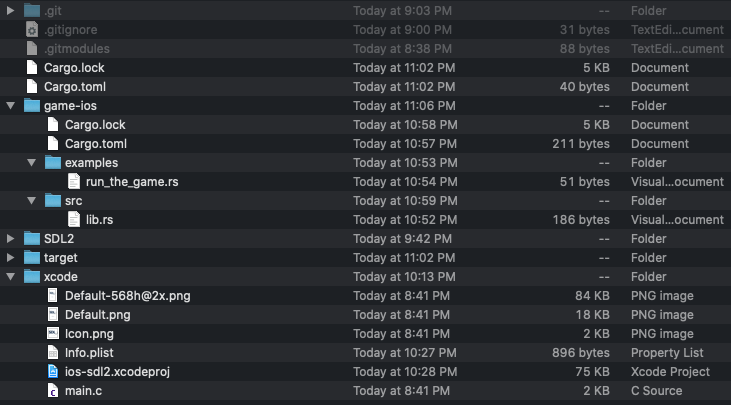Click the main.c C source icon
The width and height of the screenshot is (731, 405).
[x=53, y=391]
